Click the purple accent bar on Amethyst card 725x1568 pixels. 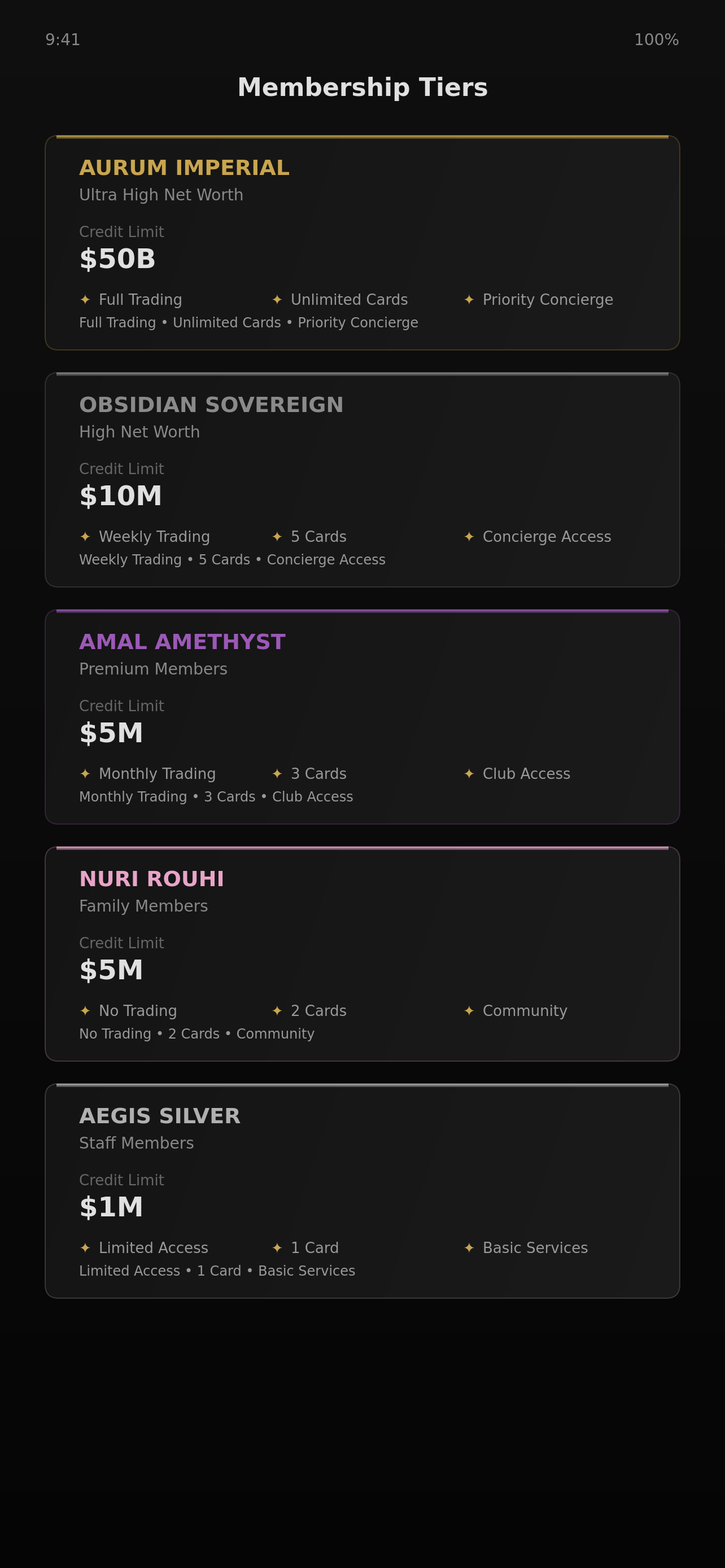coord(362,611)
